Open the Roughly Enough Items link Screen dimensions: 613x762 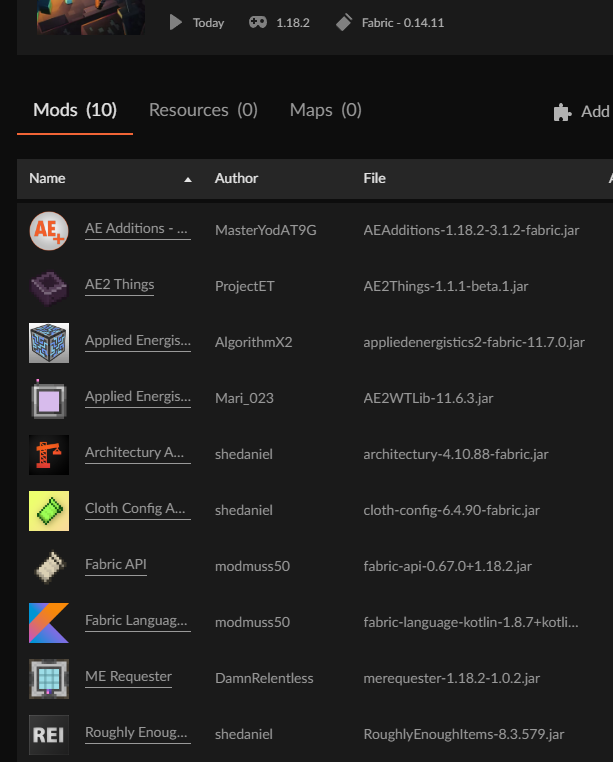(x=138, y=732)
